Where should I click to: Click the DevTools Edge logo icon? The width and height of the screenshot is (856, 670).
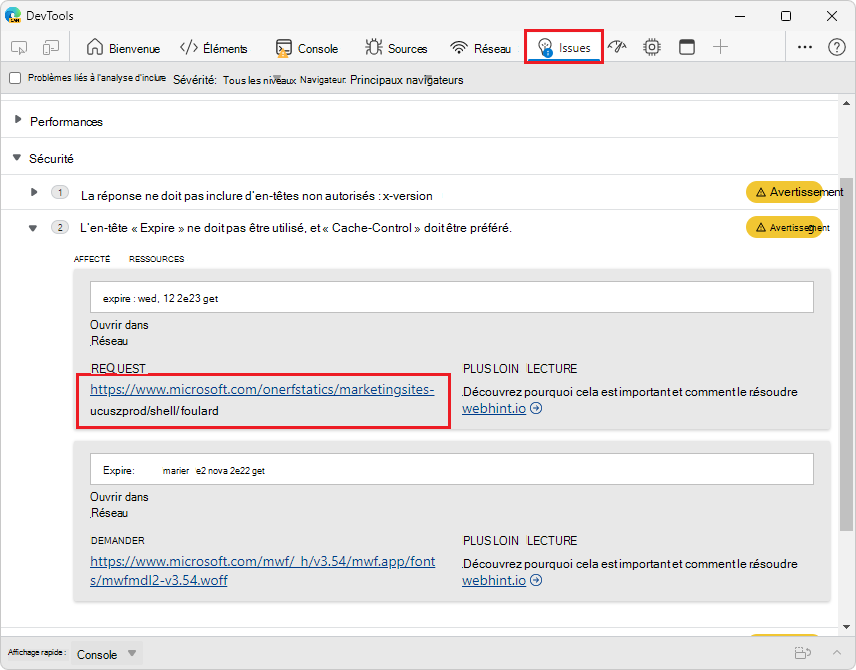(13, 15)
